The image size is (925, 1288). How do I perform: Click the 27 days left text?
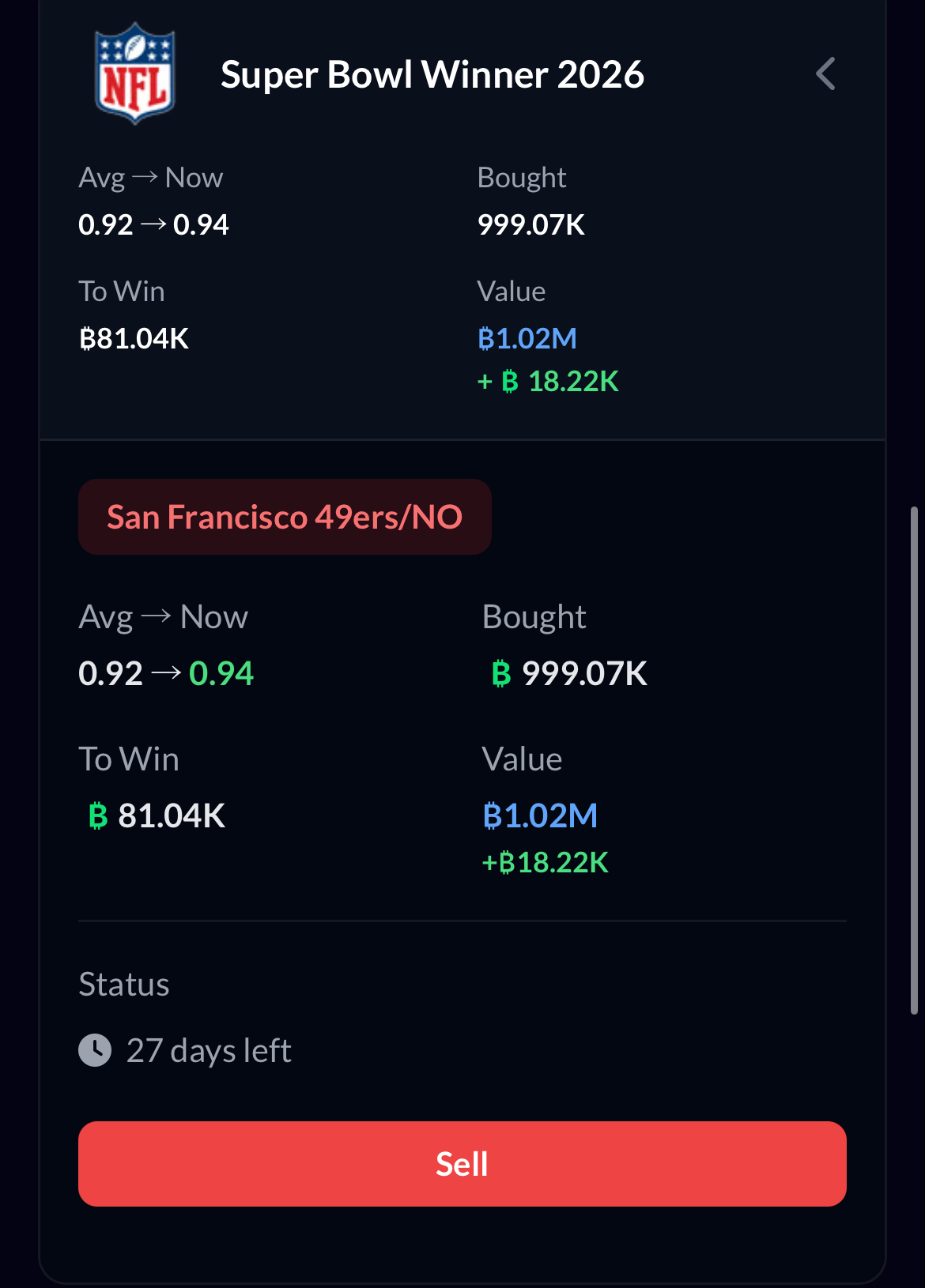209,1051
